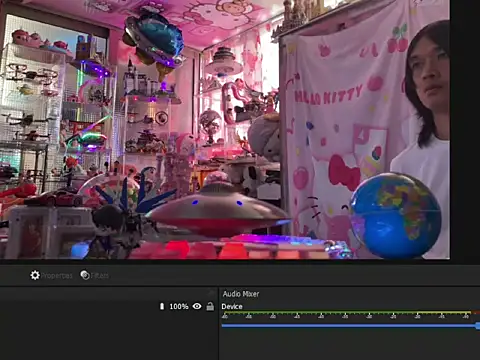Select the blue globe in the preview
Image resolution: width=480 pixels, height=360 pixels.
click(x=395, y=215)
